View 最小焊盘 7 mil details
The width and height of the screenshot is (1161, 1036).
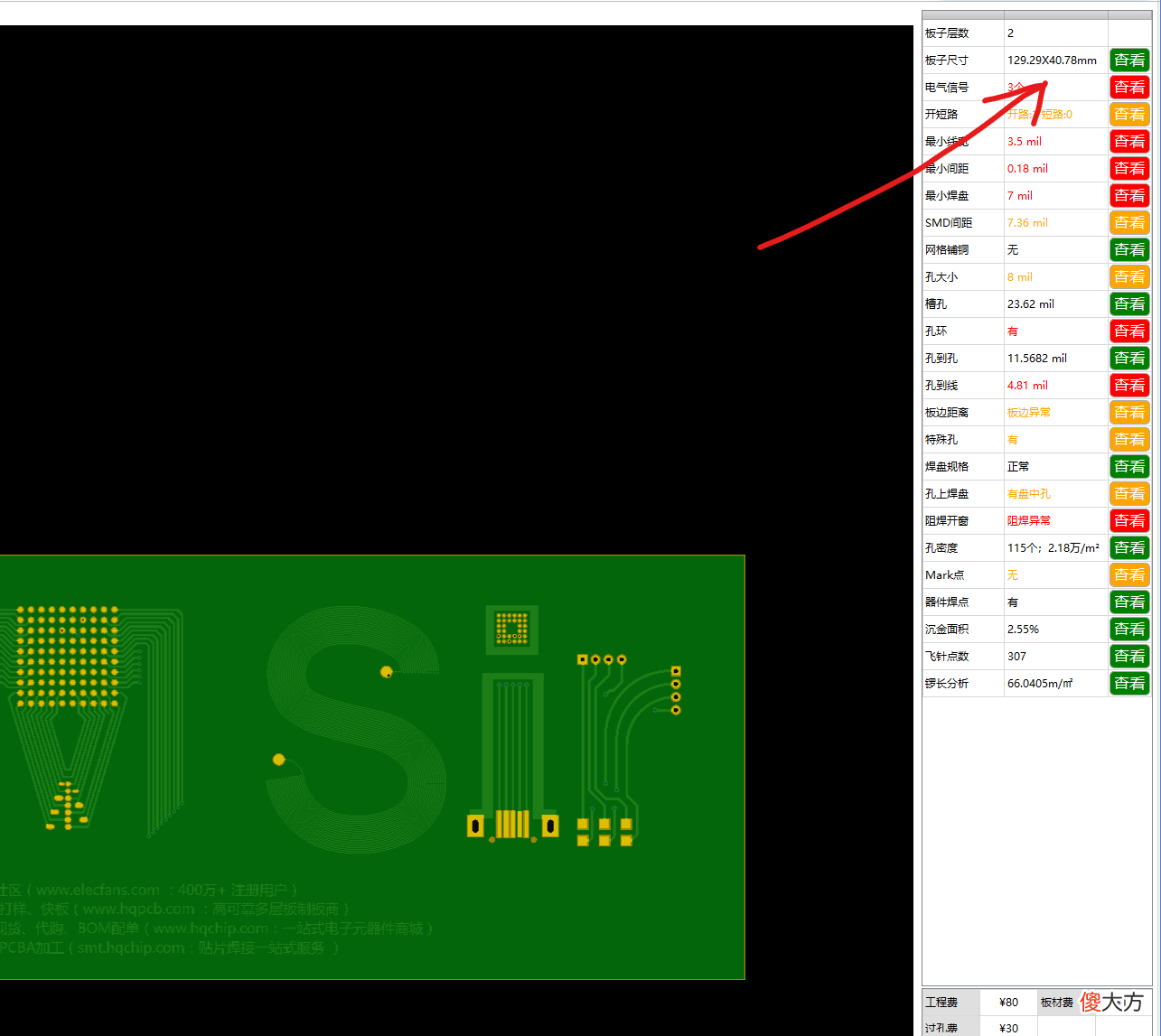(1129, 196)
